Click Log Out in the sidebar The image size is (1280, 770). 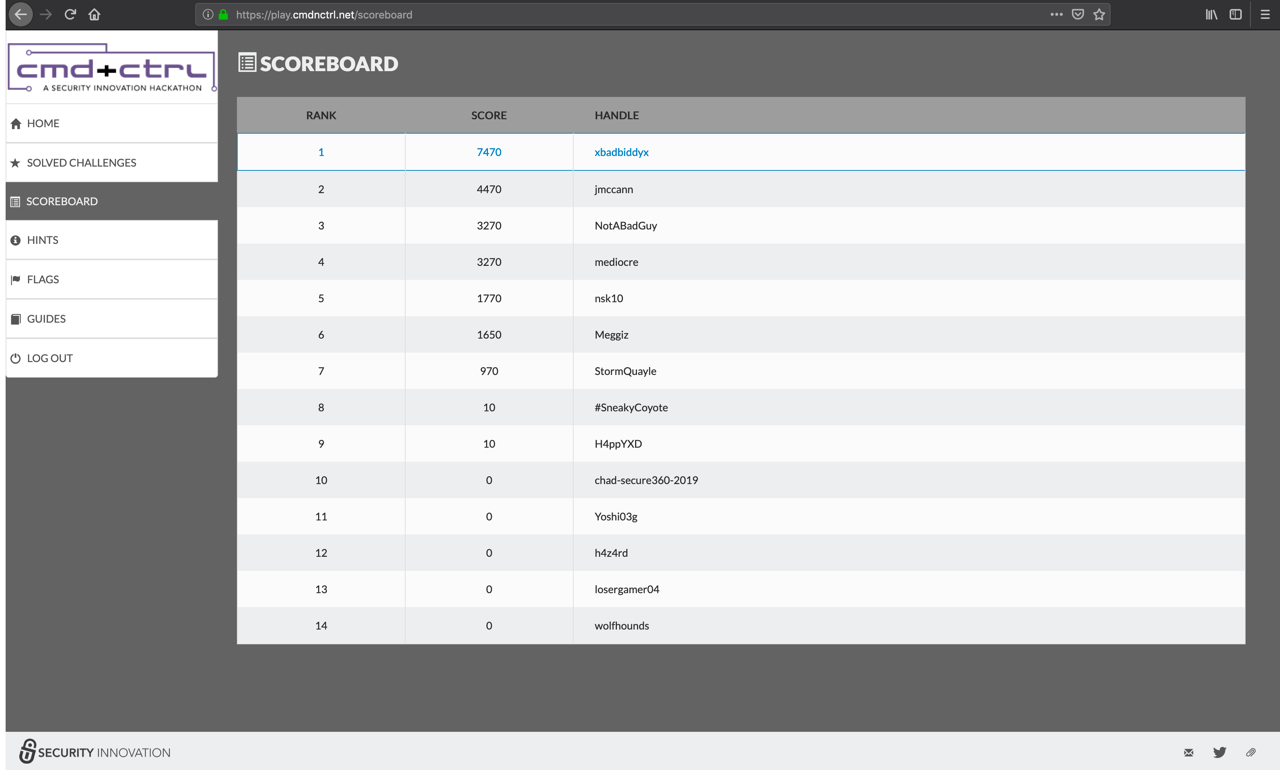click(x=50, y=358)
